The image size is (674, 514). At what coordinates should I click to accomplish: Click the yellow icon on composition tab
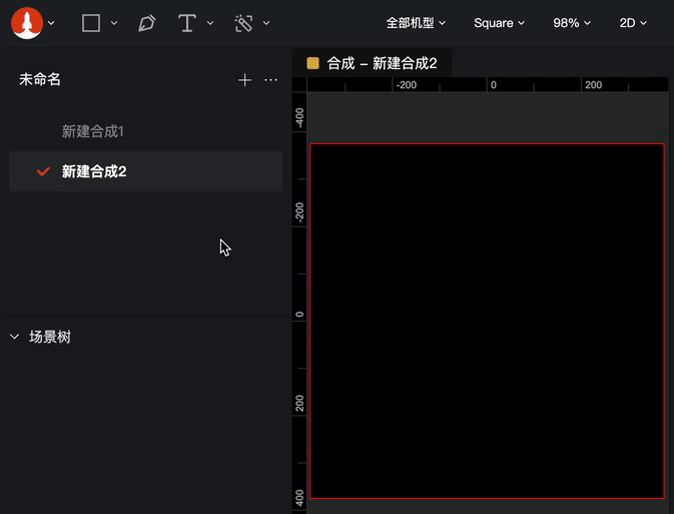click(313, 63)
